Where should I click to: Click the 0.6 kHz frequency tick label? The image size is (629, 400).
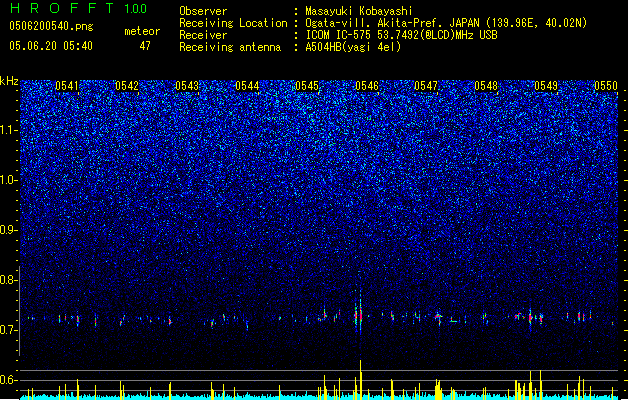9,380
